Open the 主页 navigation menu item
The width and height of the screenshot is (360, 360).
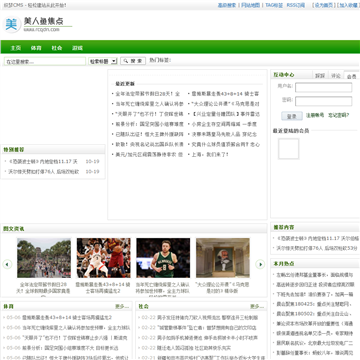(x=16, y=48)
